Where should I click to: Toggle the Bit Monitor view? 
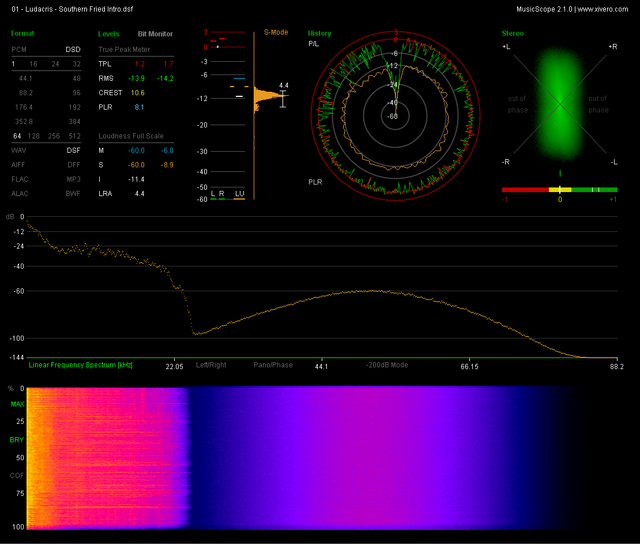(x=155, y=34)
